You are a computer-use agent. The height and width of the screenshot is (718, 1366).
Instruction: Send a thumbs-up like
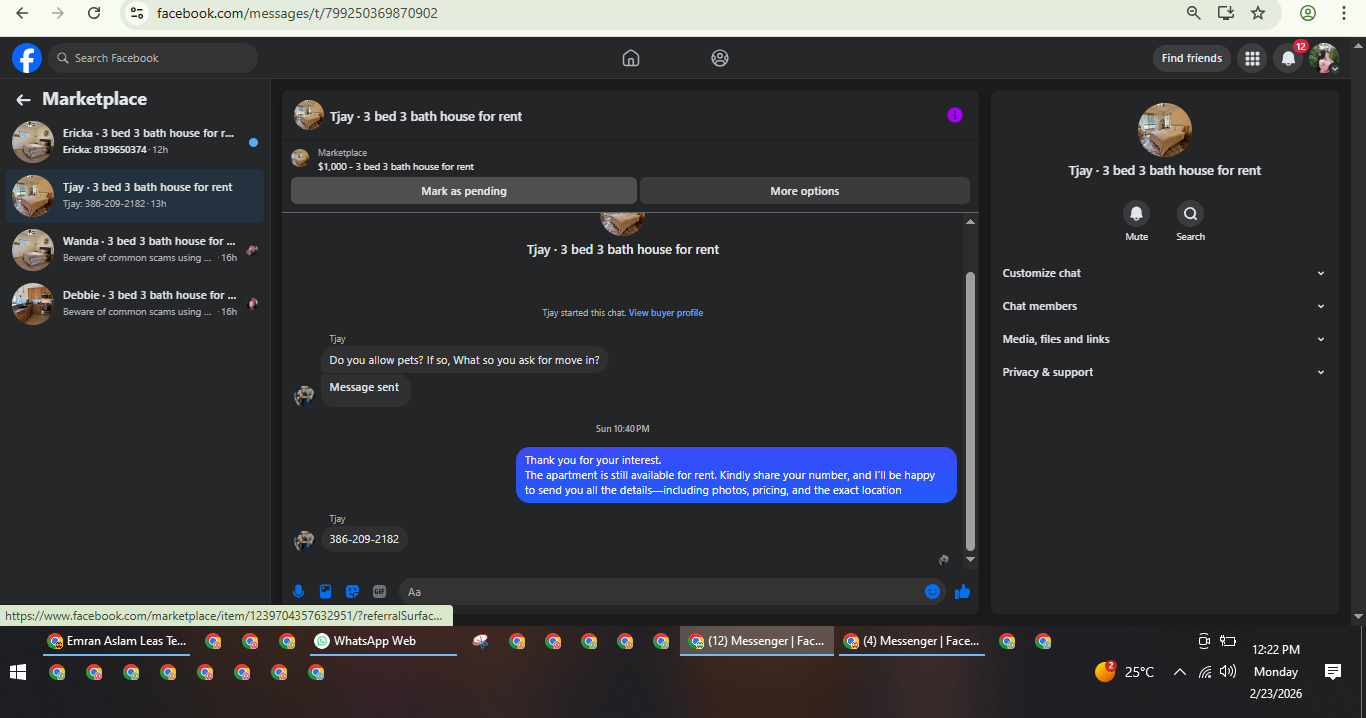[x=962, y=591]
